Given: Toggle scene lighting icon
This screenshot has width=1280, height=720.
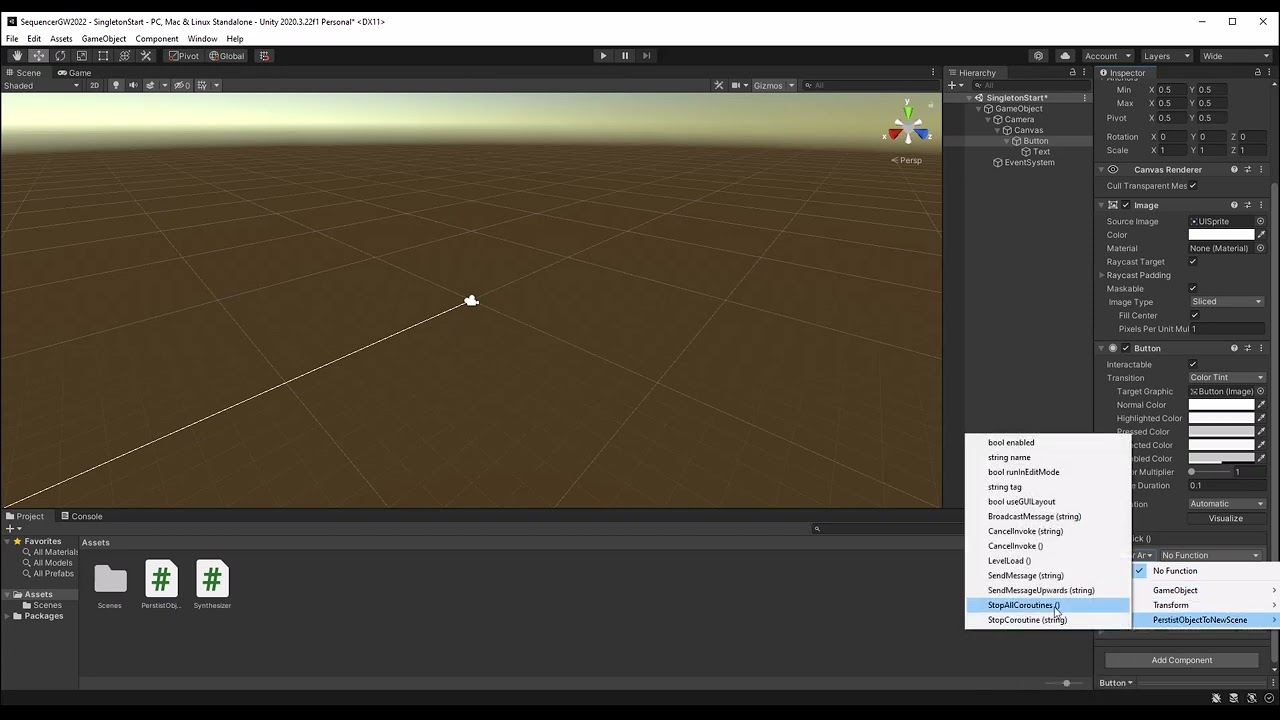Looking at the screenshot, I should [x=116, y=85].
